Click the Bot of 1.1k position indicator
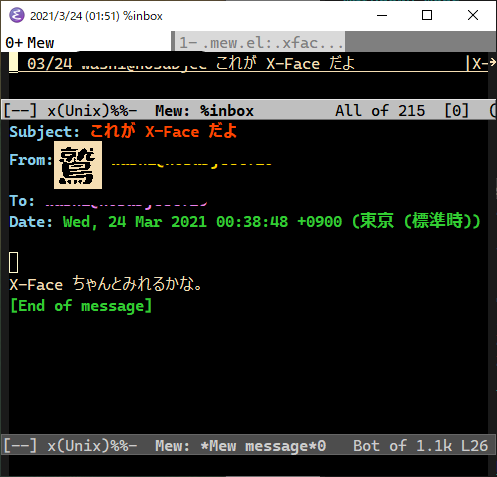 tap(399, 446)
